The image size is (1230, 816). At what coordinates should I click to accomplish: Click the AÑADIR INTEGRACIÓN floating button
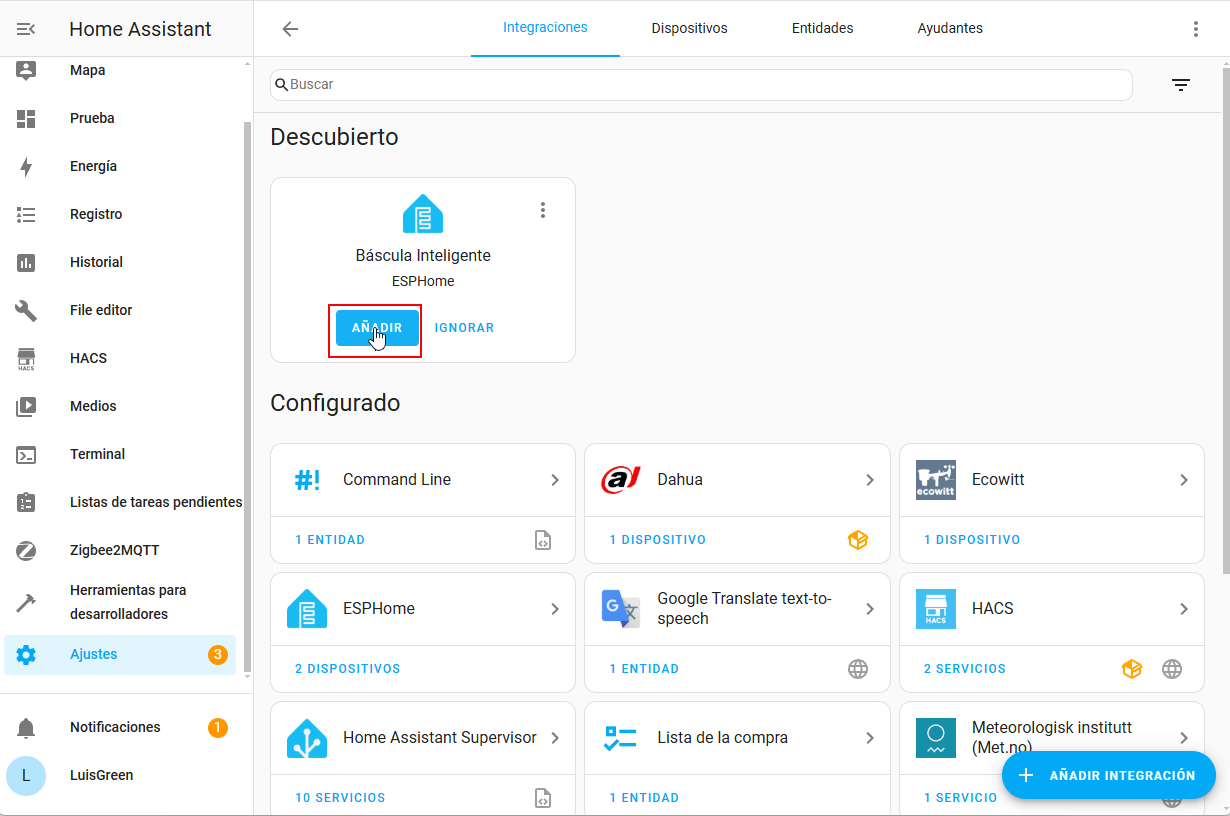pos(1108,775)
